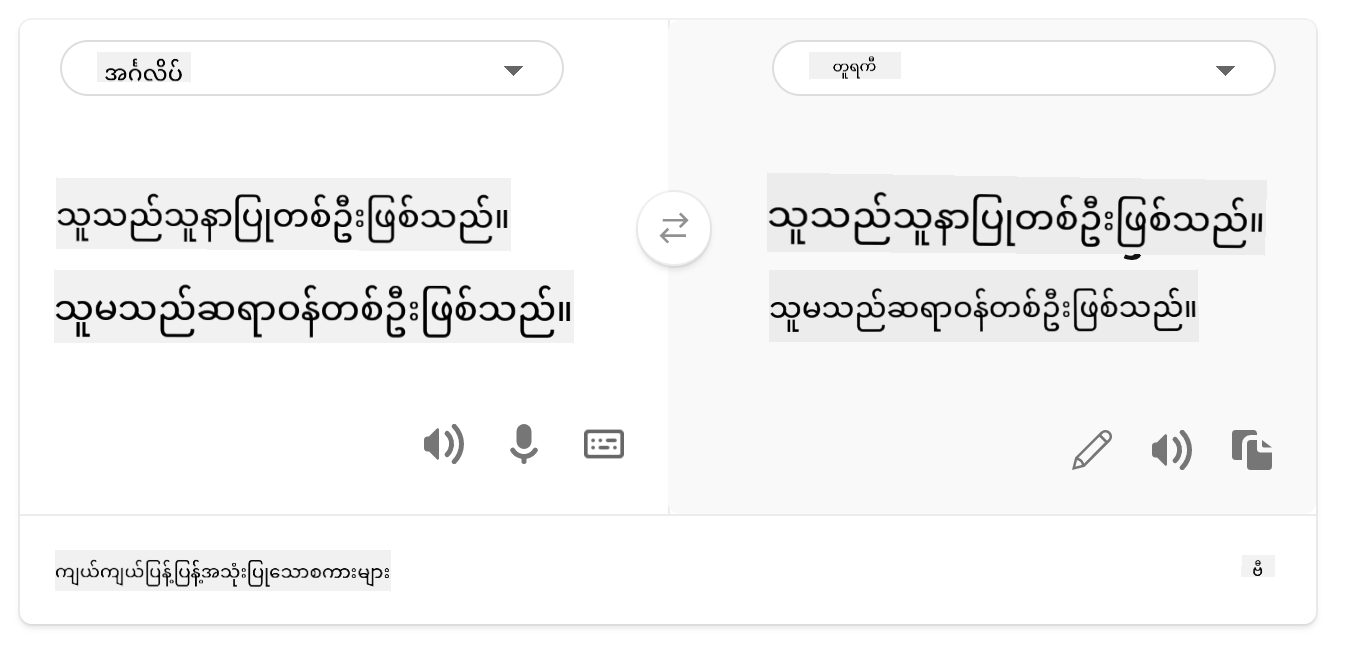Click the small ဗီ label at bottom right

(1257, 567)
